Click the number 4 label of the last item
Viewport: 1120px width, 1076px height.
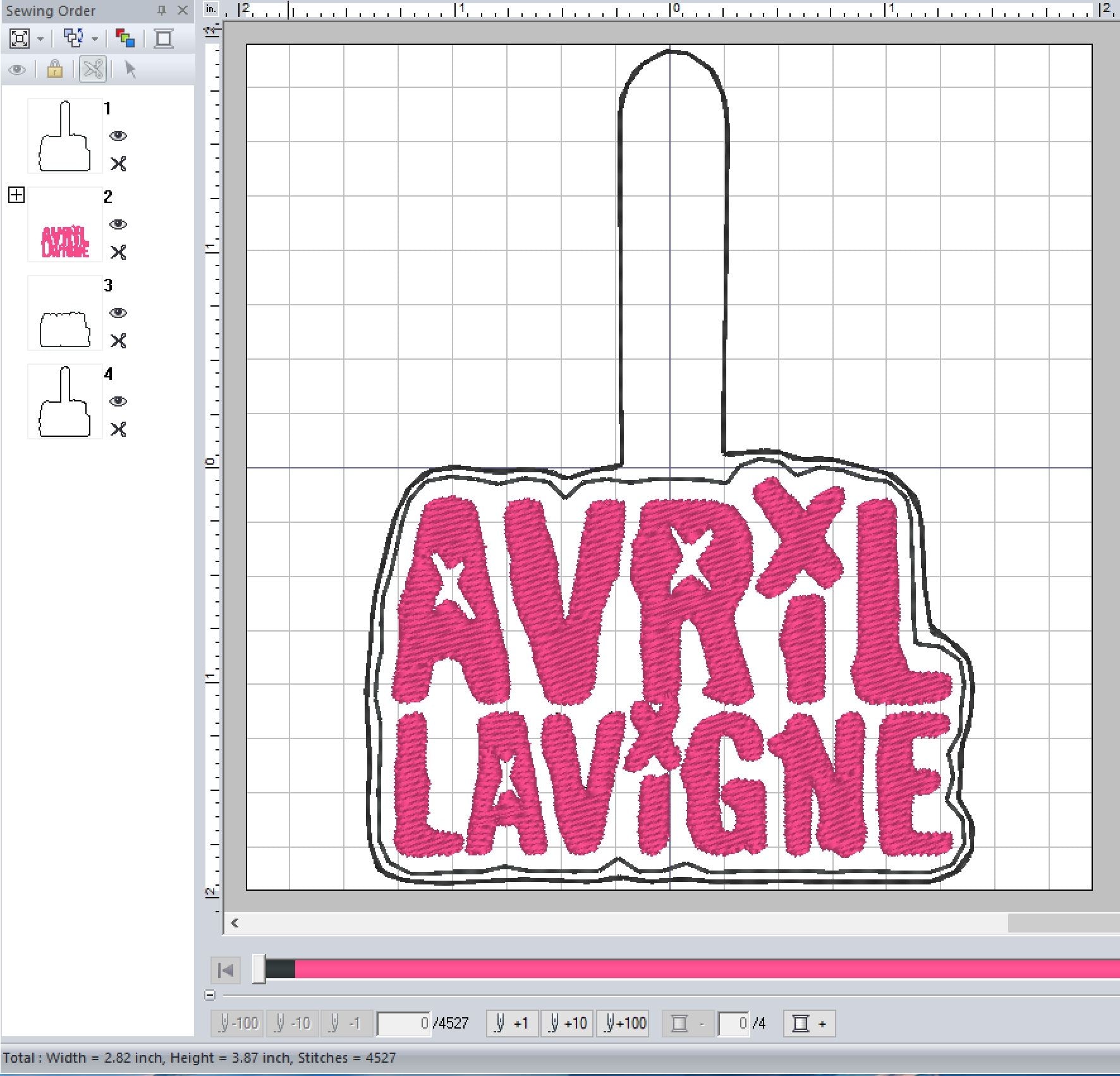pyautogui.click(x=108, y=374)
